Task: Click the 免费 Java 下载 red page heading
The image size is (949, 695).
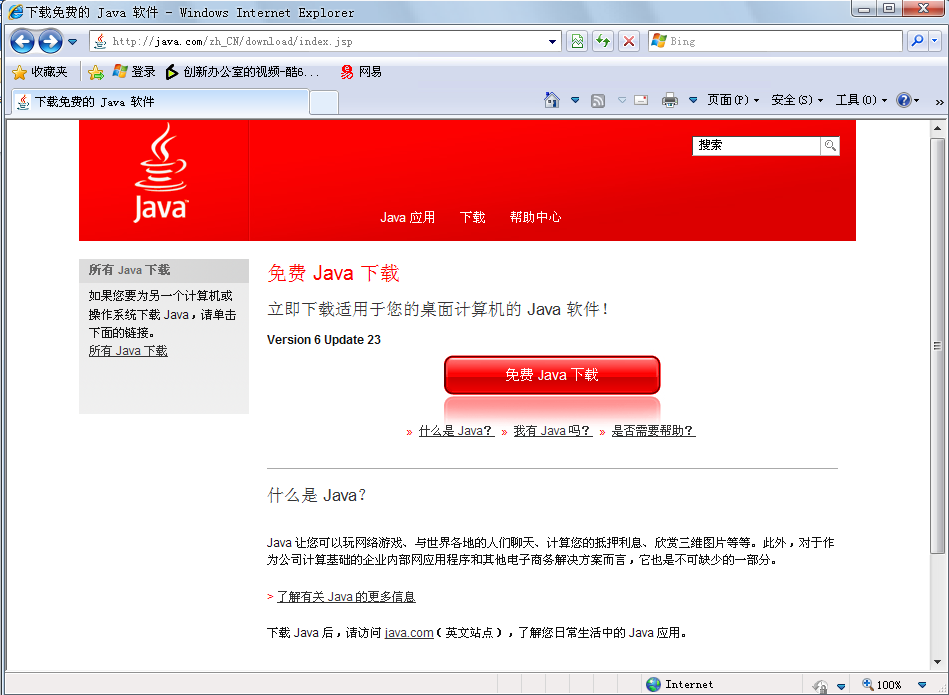Action: [333, 273]
